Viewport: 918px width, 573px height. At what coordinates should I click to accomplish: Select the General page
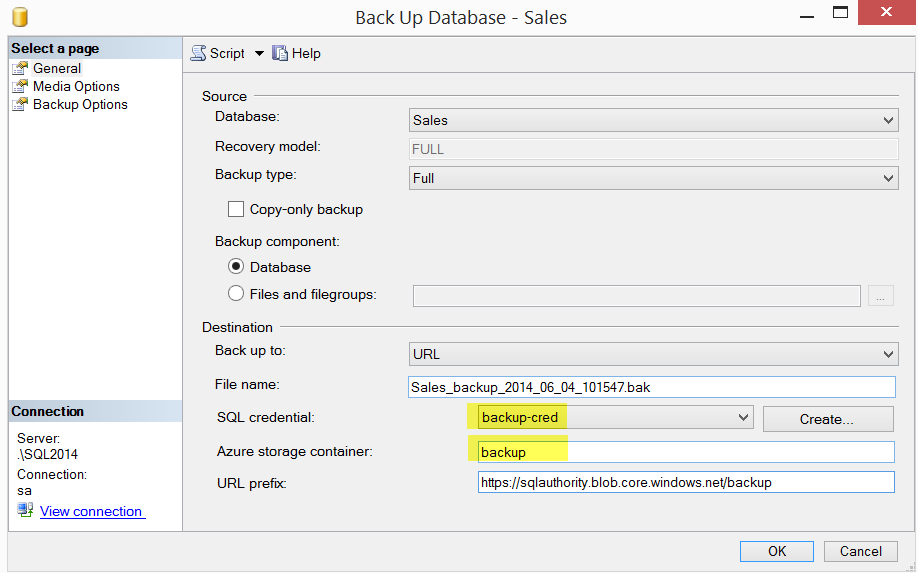pyautogui.click(x=57, y=68)
